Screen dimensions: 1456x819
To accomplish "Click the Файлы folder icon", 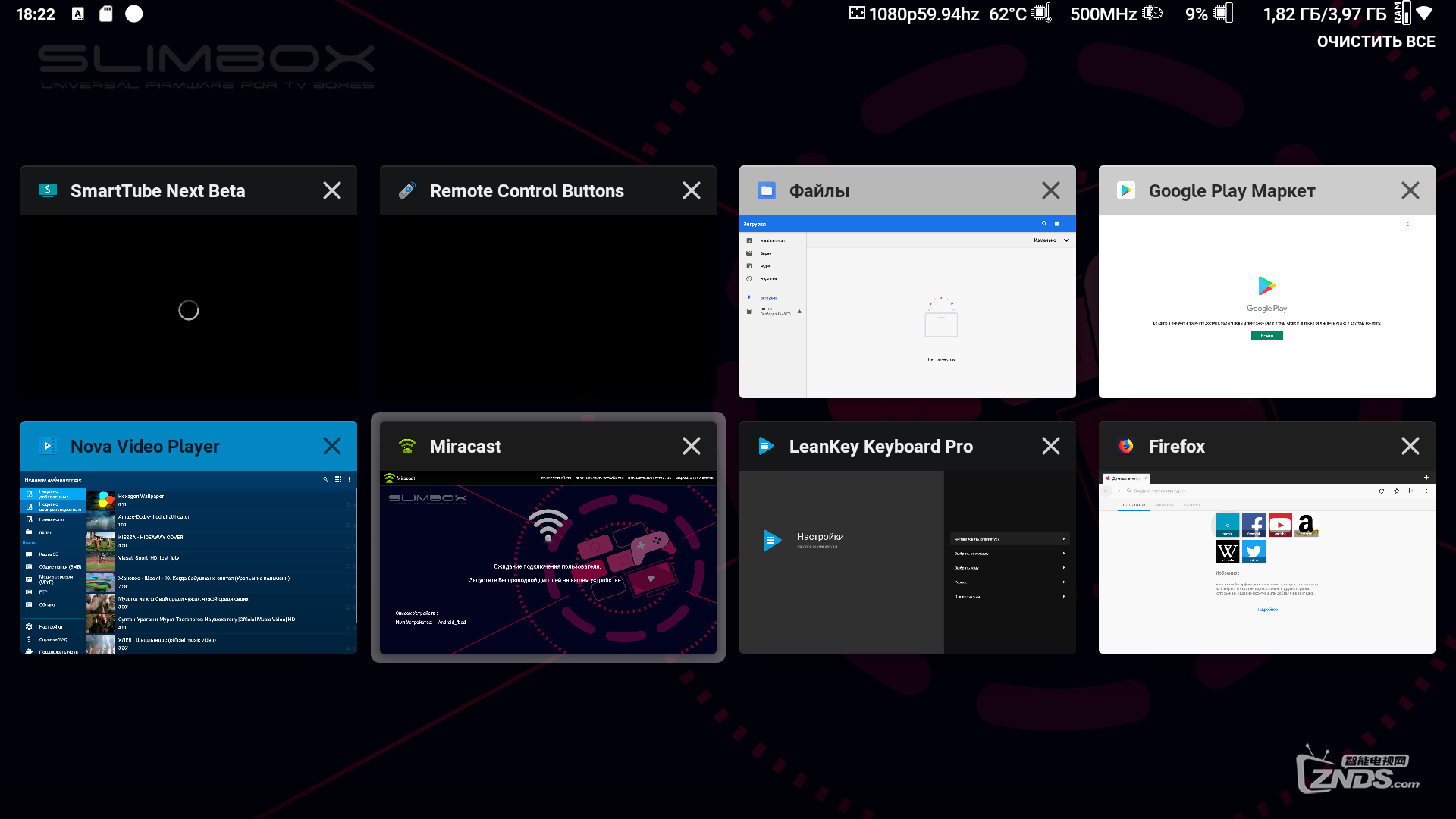I will 767,190.
